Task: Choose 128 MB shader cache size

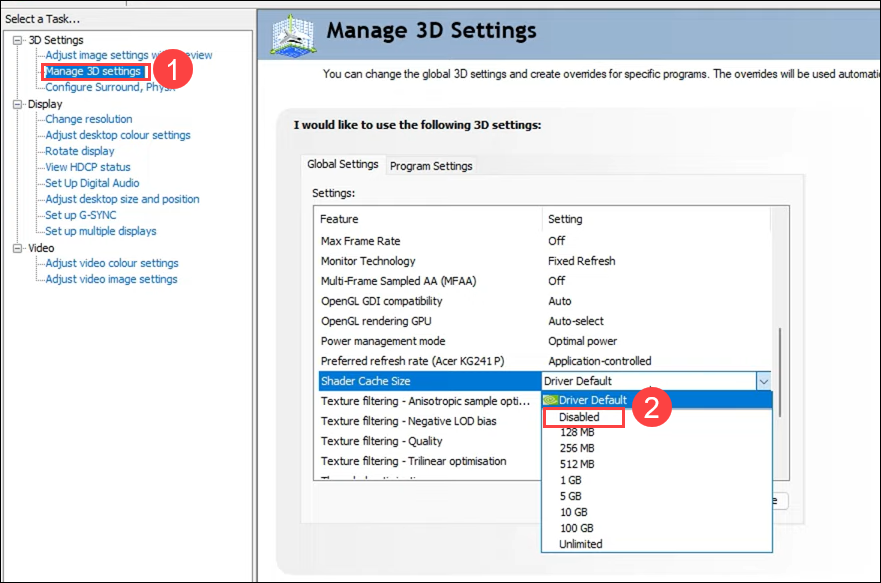Action: coord(577,432)
